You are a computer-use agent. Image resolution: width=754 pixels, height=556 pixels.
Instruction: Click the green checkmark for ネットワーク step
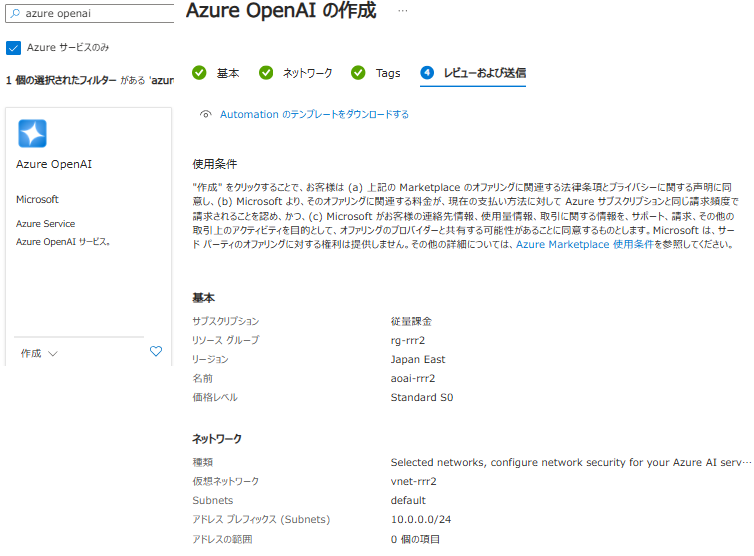click(266, 73)
